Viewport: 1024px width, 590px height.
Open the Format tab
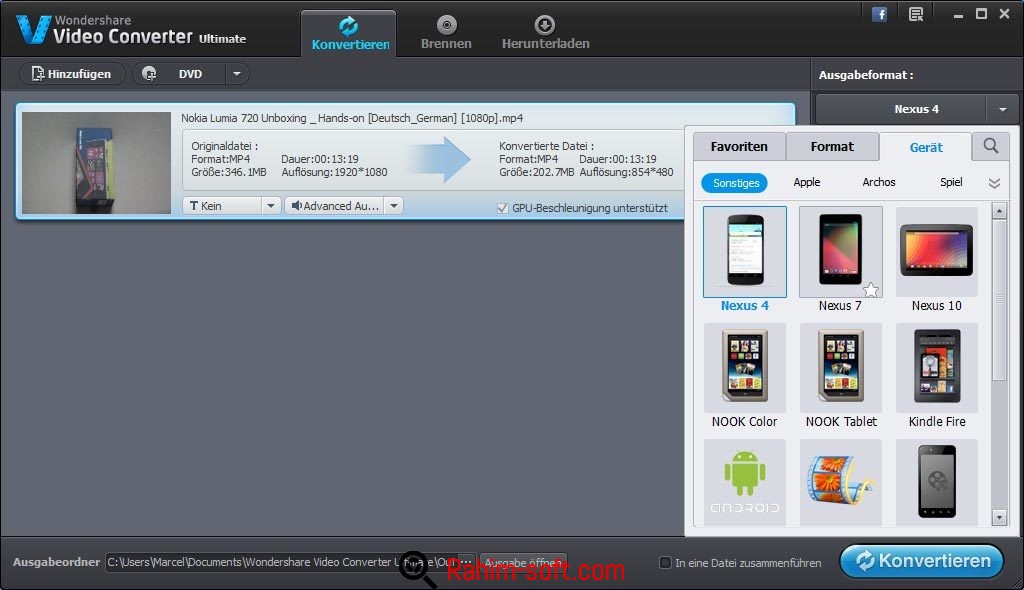click(x=832, y=146)
